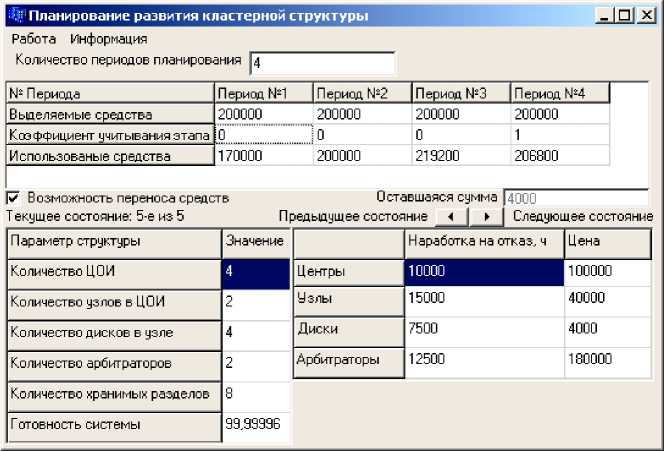The height and width of the screenshot is (451, 664).
Task: Select the Количество дисков в узле label
Action: (114, 336)
